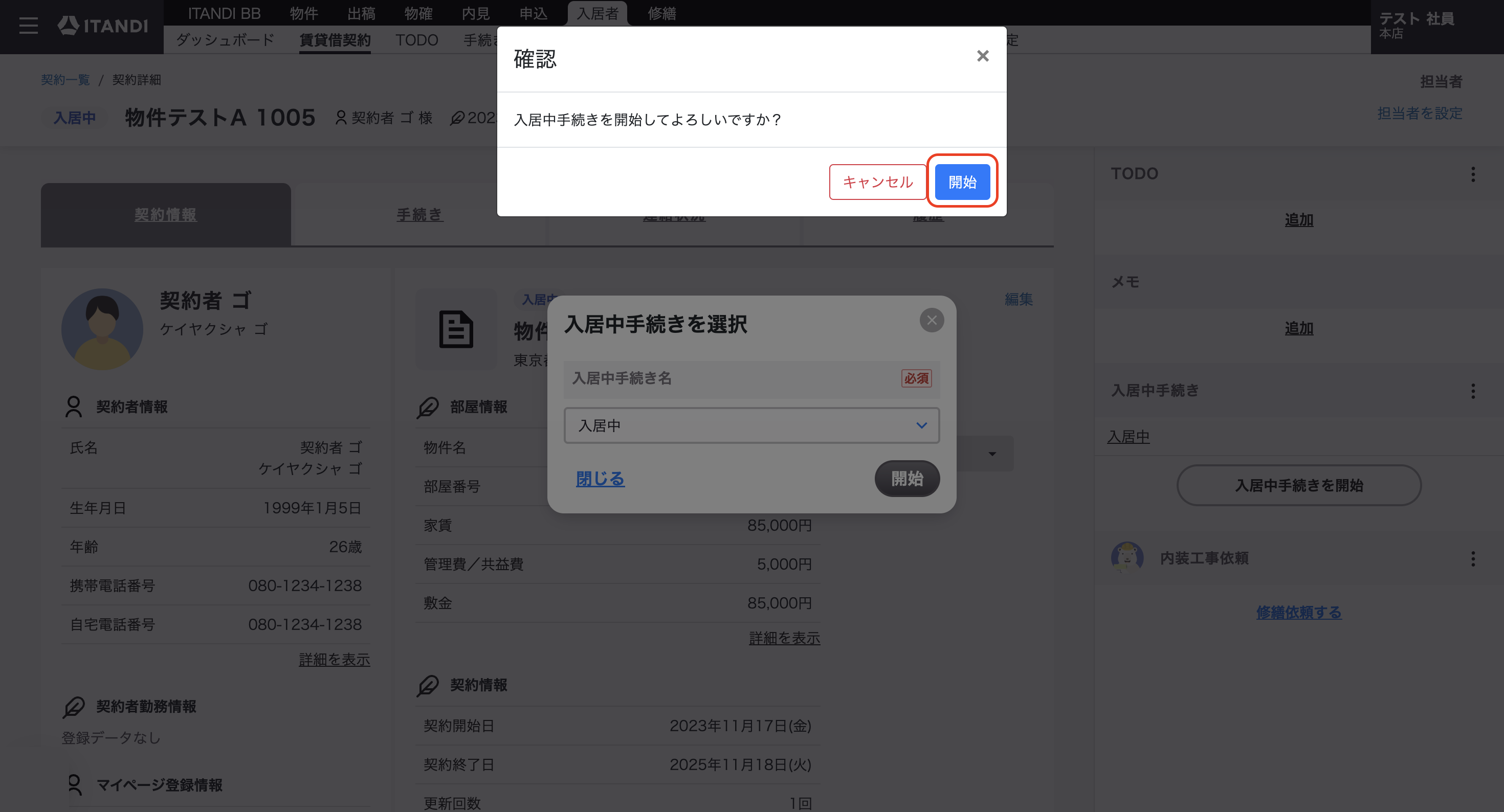Viewport: 1504px width, 812px height.
Task: Click the 入居中 status badge
Action: (75, 117)
